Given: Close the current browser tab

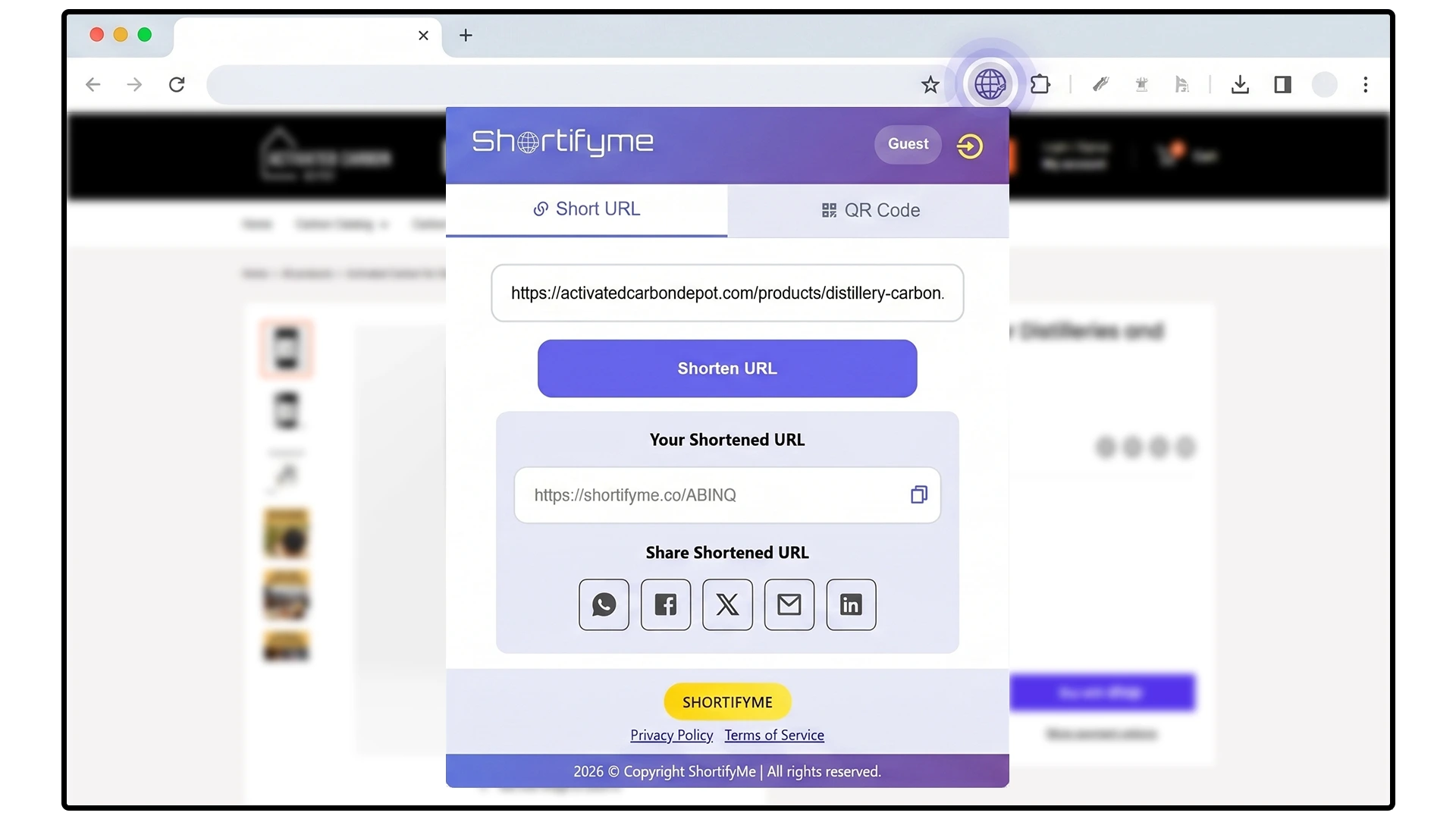Looking at the screenshot, I should pos(423,35).
